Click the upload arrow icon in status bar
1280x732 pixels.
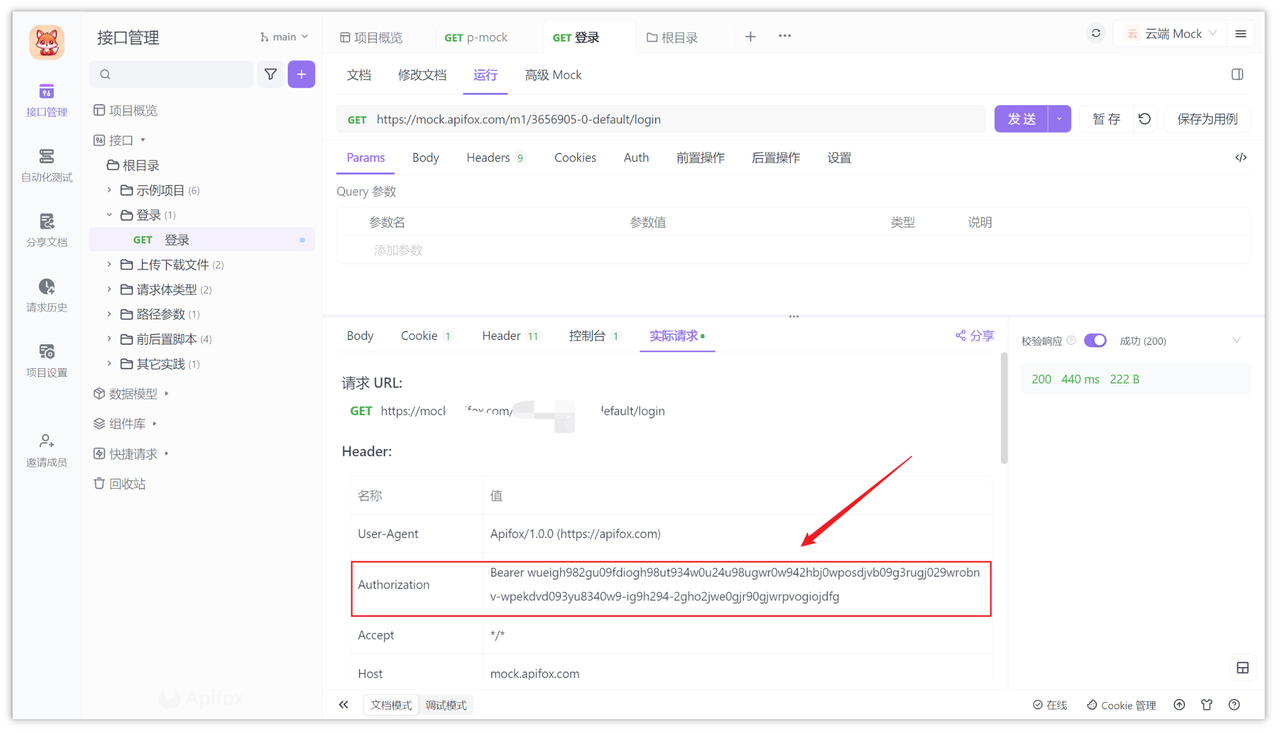(x=1180, y=705)
